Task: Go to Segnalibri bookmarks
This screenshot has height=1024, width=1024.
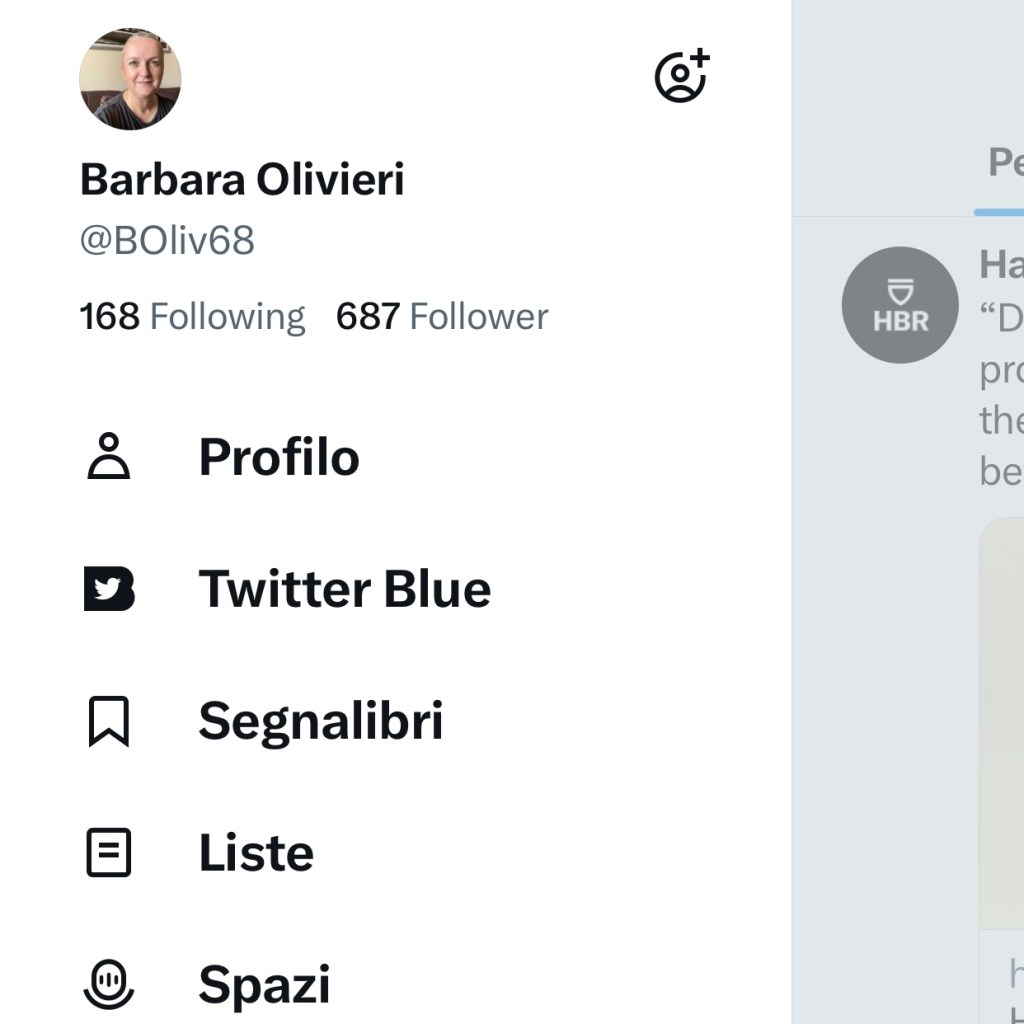Action: pos(320,721)
